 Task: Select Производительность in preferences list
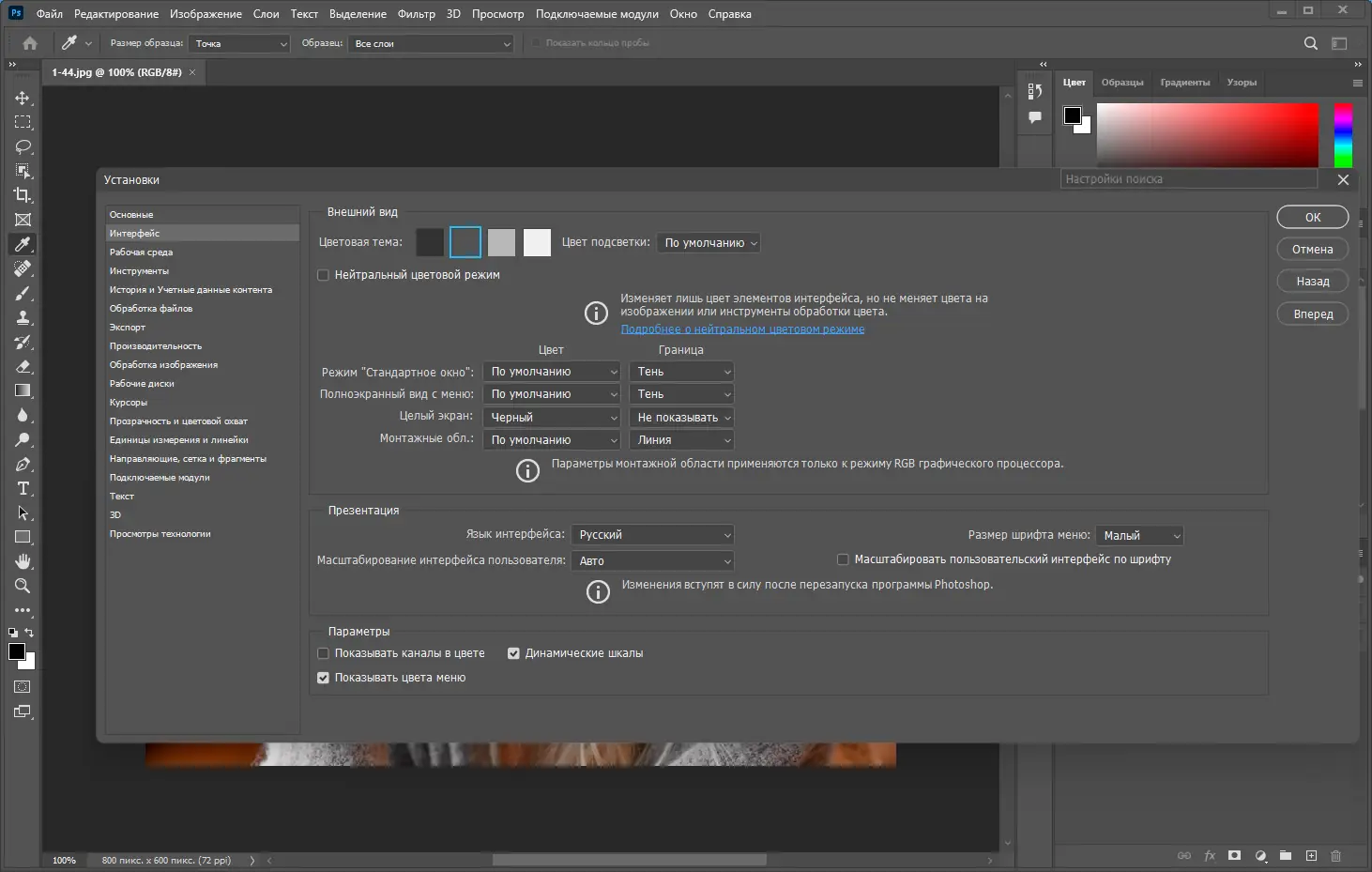(x=156, y=346)
